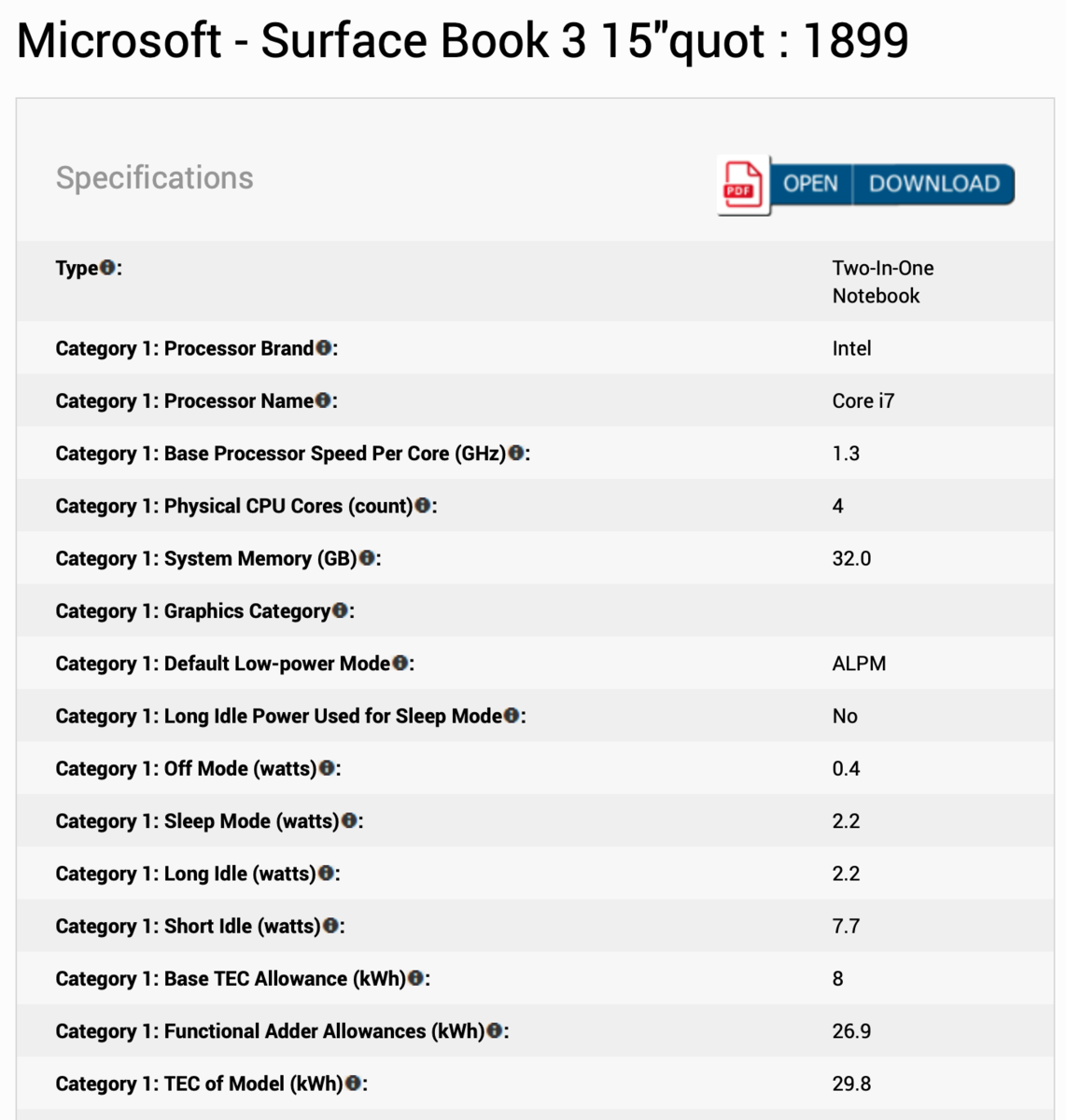
Task: Show info for Base Processor Speed
Action: coord(515,454)
